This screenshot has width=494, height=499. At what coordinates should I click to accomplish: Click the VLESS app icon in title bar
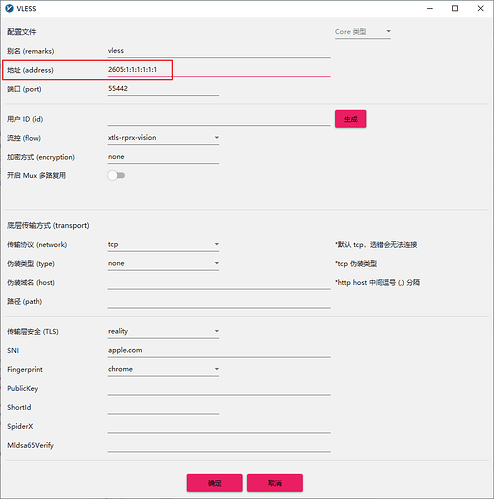pos(9,8)
